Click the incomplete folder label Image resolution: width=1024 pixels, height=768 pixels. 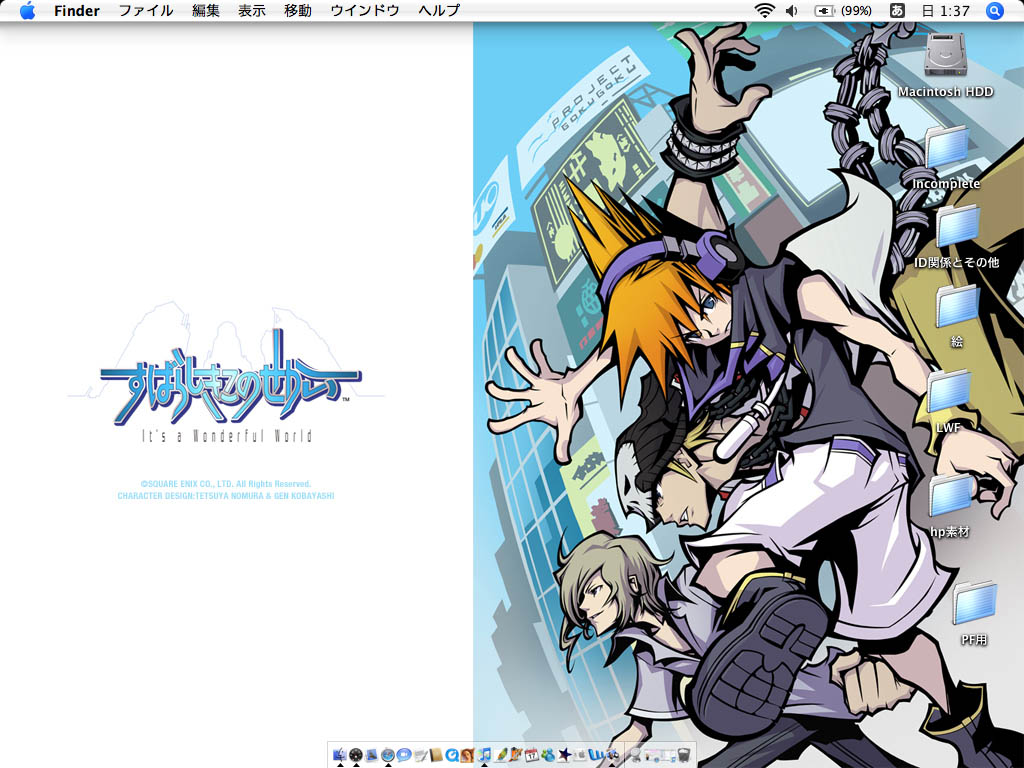946,184
